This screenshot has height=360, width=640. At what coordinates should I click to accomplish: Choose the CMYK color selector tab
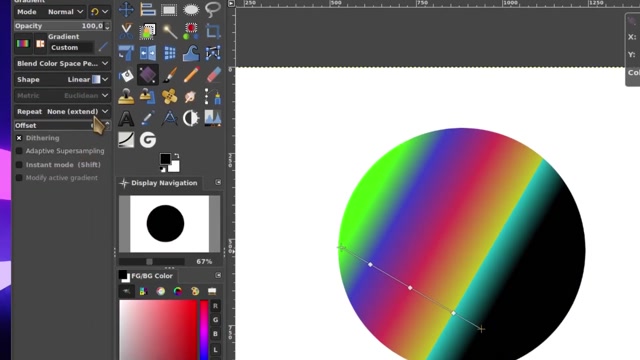pos(143,291)
